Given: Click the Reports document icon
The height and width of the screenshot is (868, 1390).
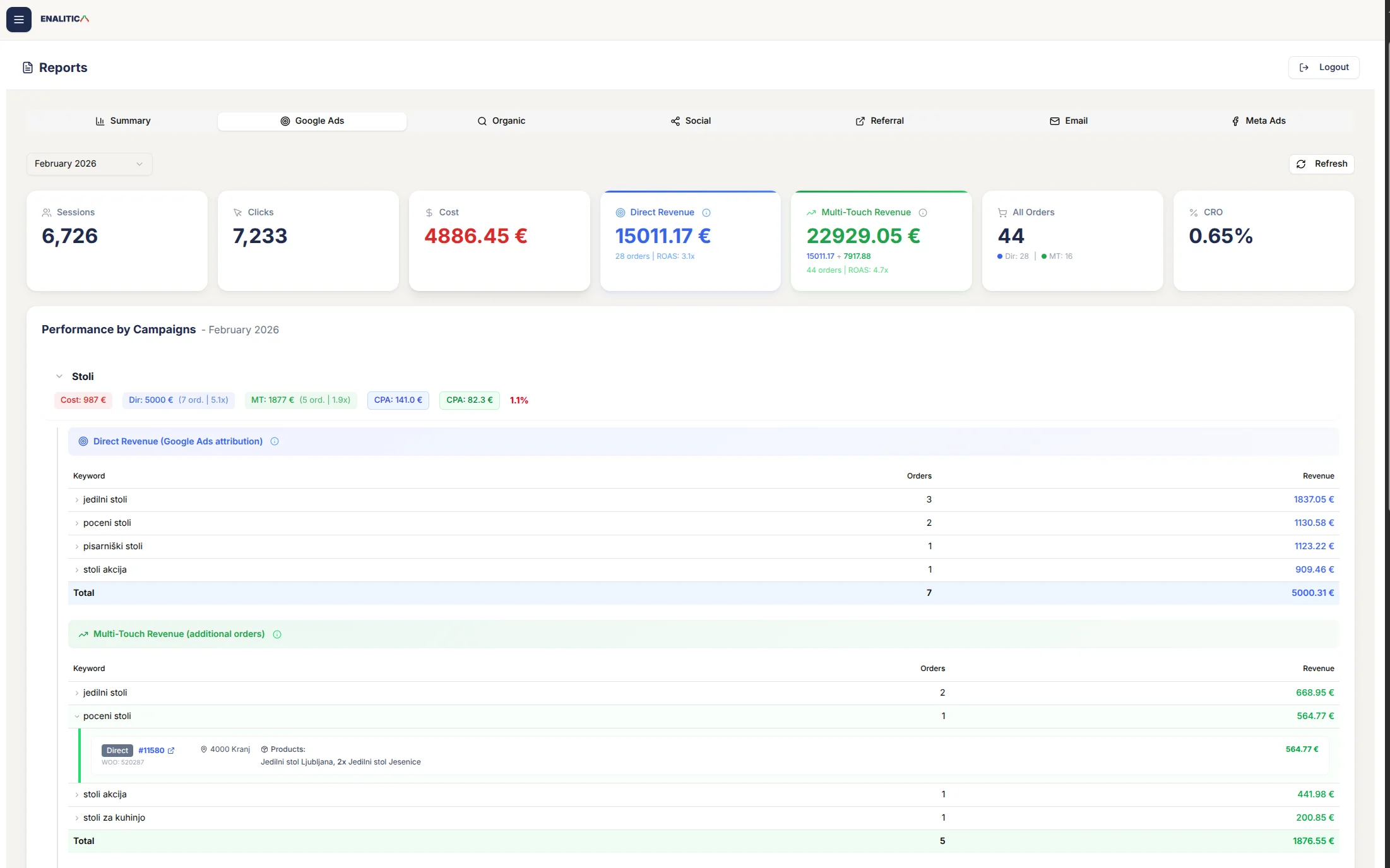Looking at the screenshot, I should (27, 67).
